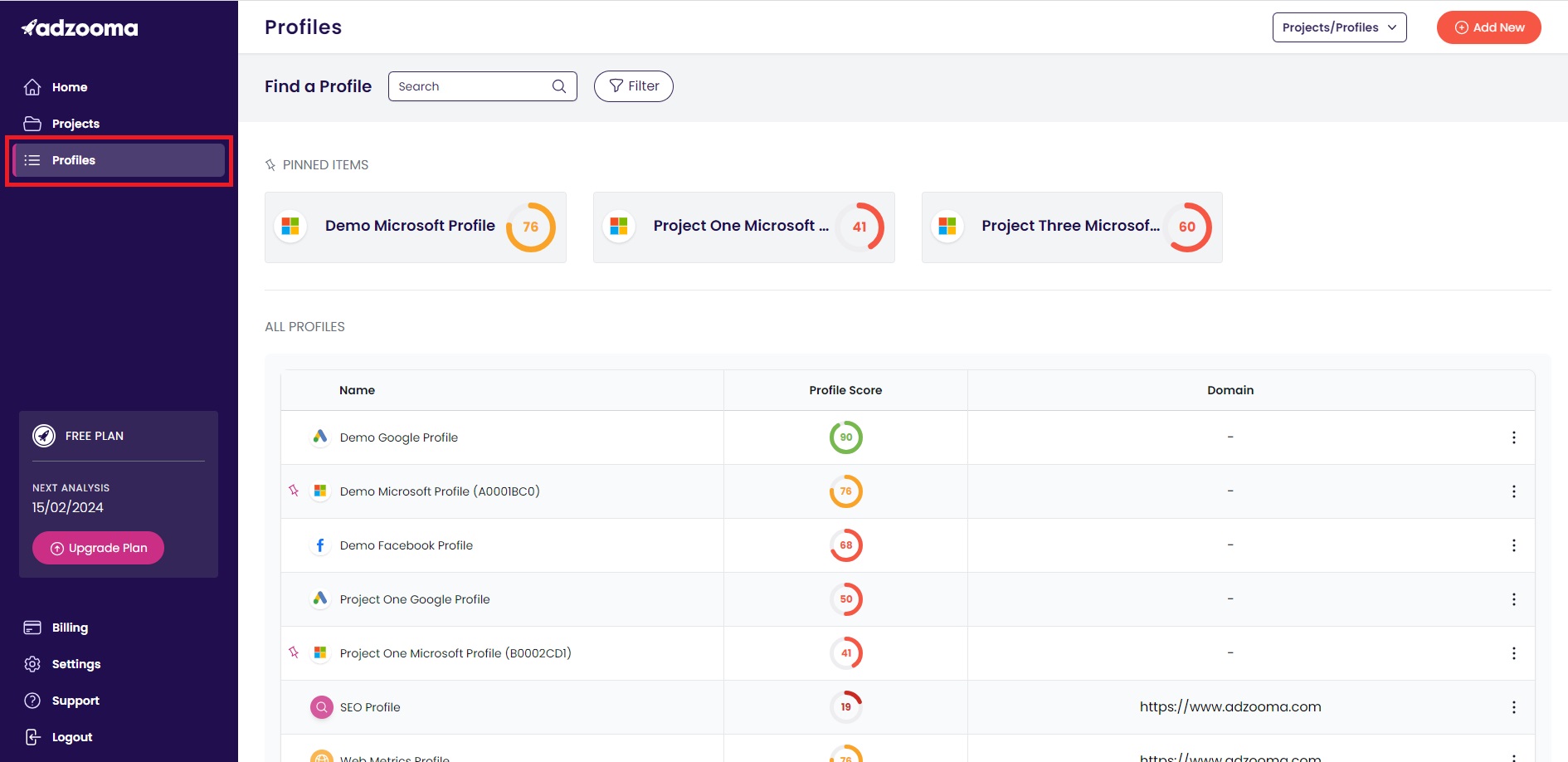Click the score 90 ring for Demo Google Profile
Image resolution: width=1568 pixels, height=762 pixels.
coord(845,437)
